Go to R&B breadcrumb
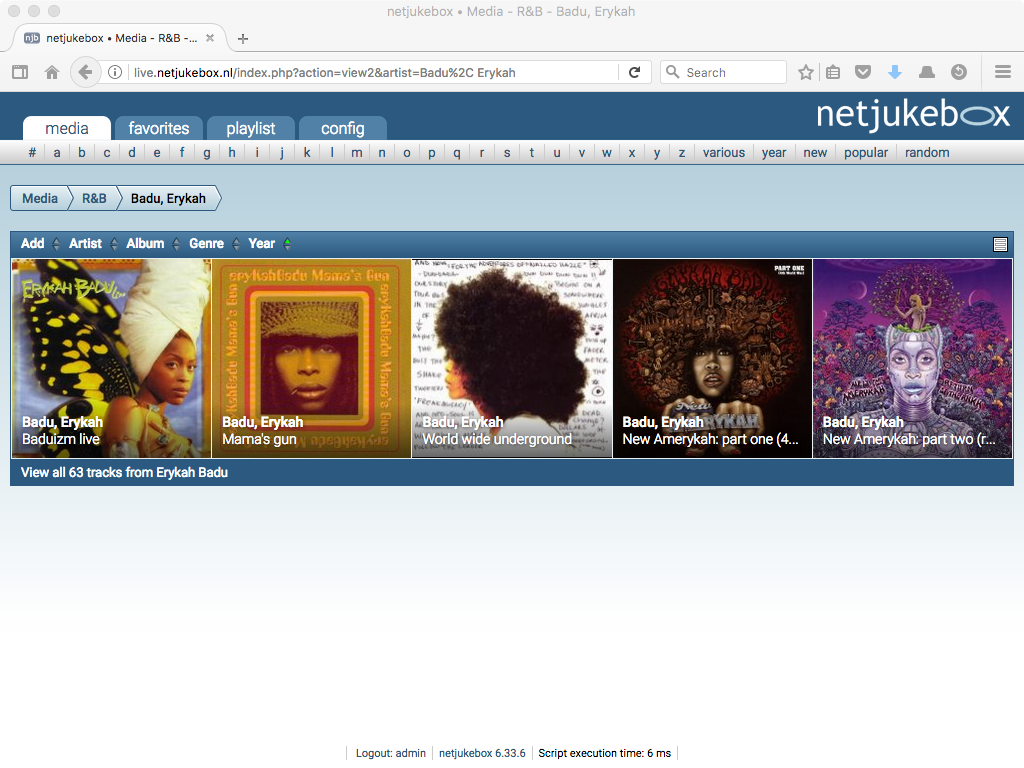Viewport: 1024px width, 768px height. click(x=94, y=198)
